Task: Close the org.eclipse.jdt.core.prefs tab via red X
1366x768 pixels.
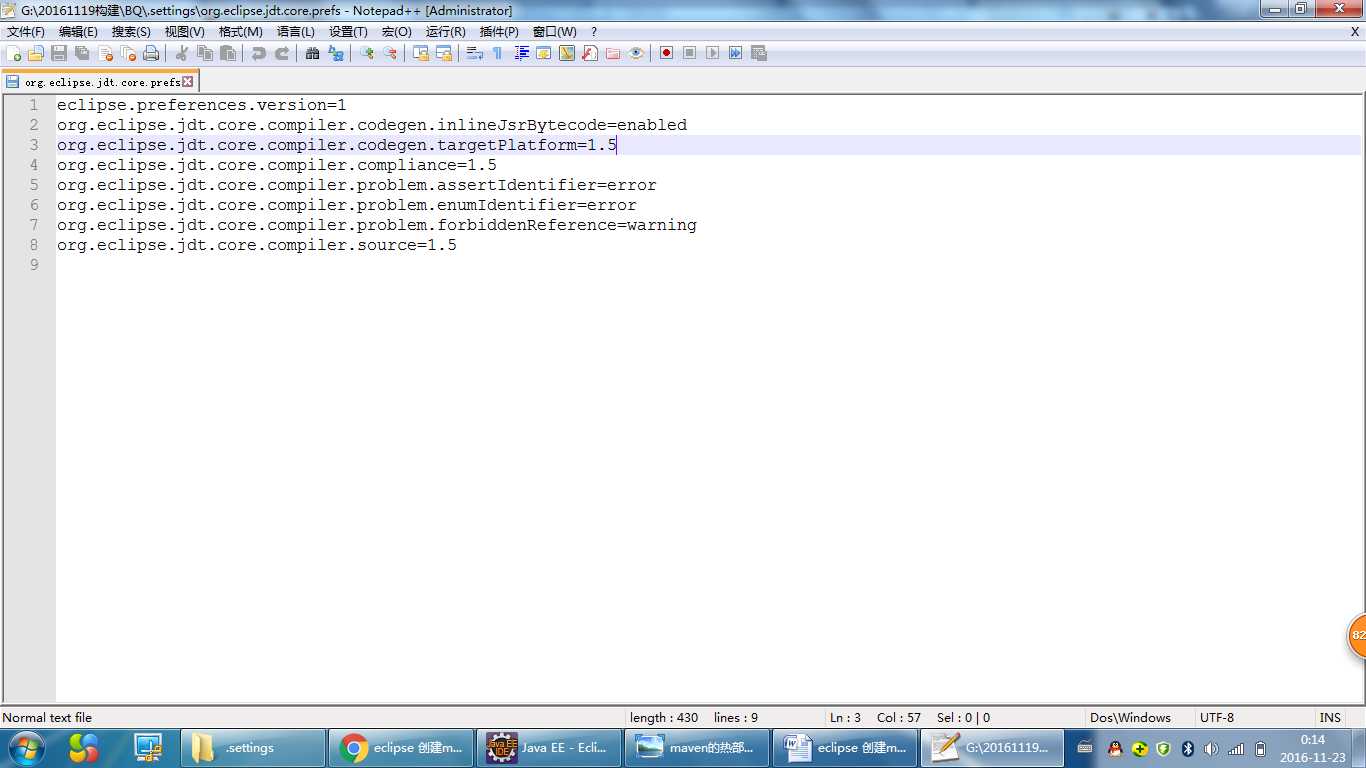Action: [x=187, y=82]
